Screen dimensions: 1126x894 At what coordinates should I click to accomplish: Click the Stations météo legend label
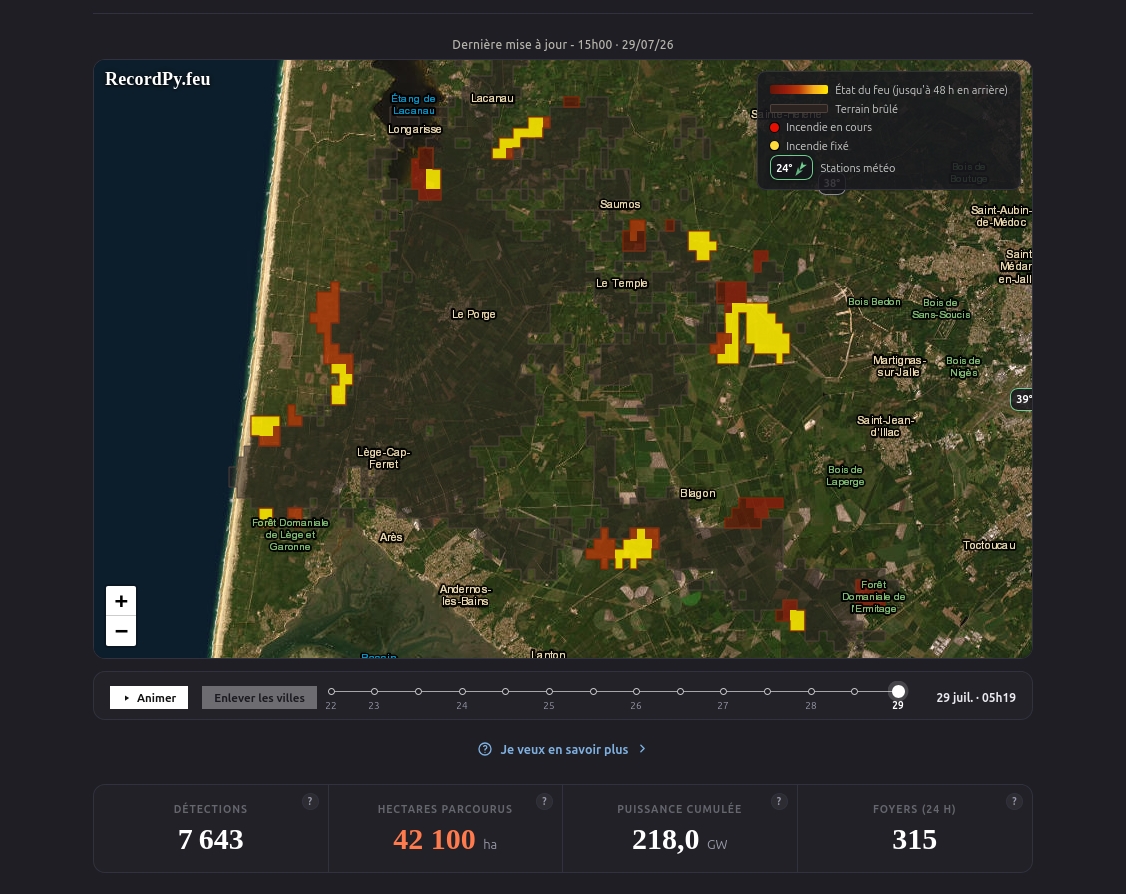pyautogui.click(x=857, y=168)
